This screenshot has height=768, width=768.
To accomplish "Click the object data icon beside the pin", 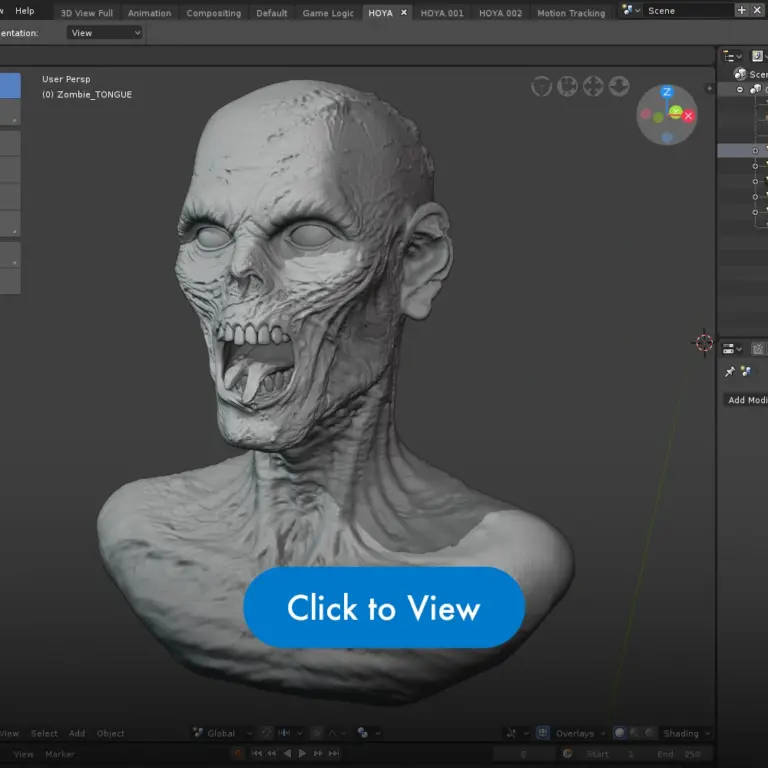I will click(x=746, y=372).
